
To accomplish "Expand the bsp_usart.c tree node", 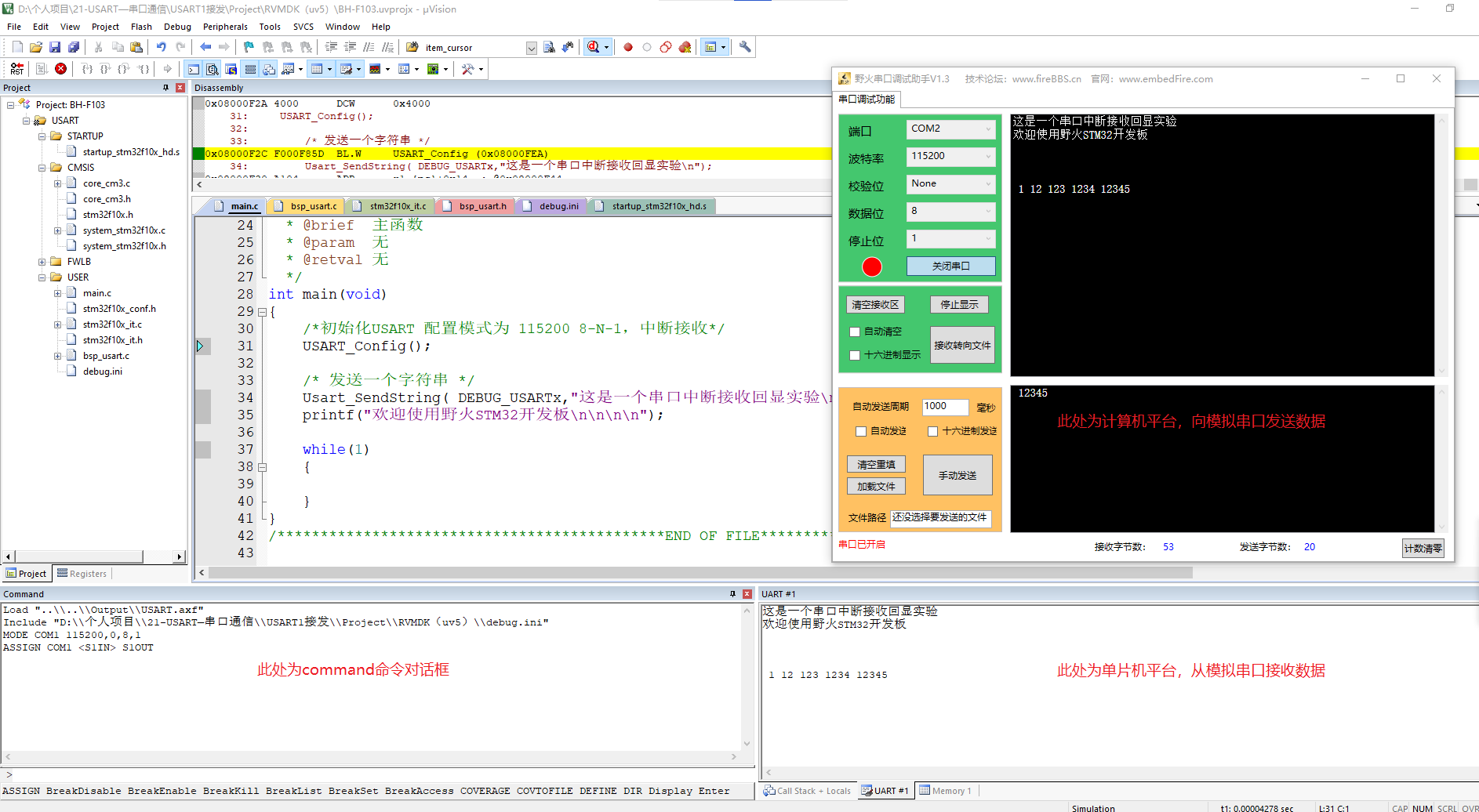I will point(57,356).
